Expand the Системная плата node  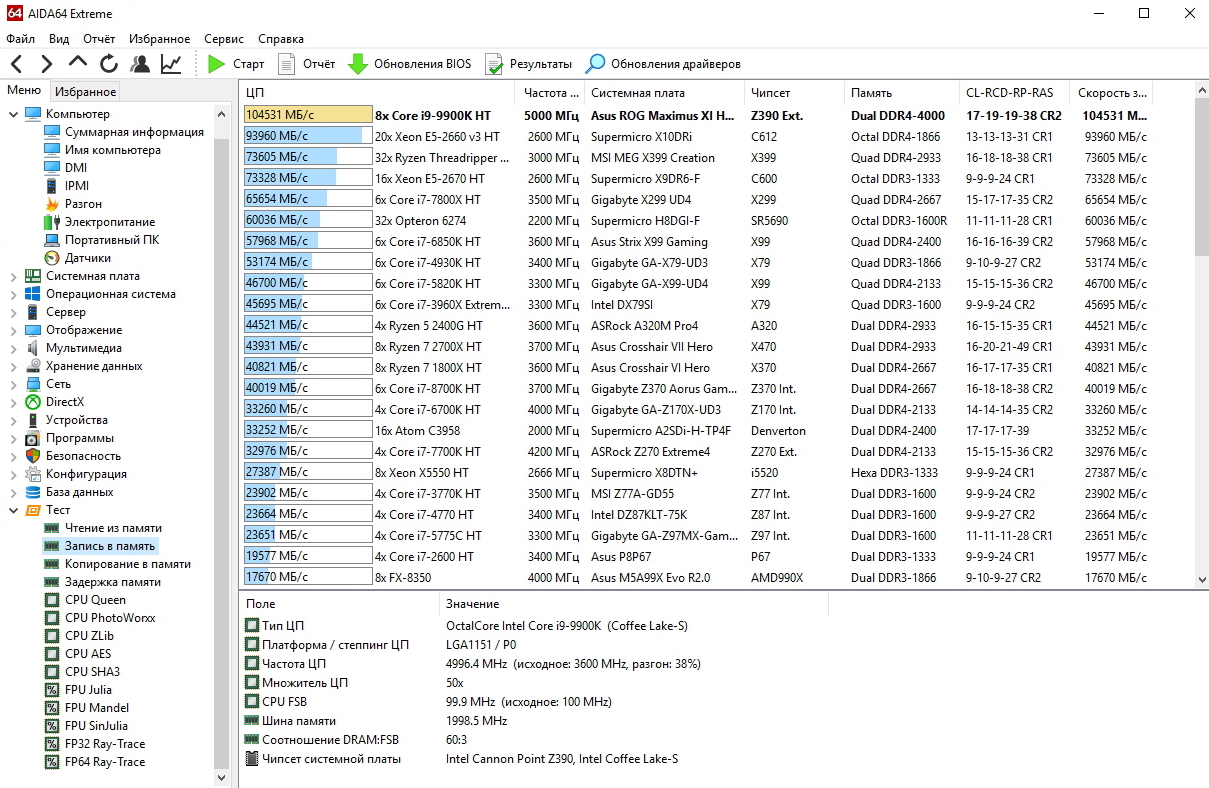click(13, 276)
